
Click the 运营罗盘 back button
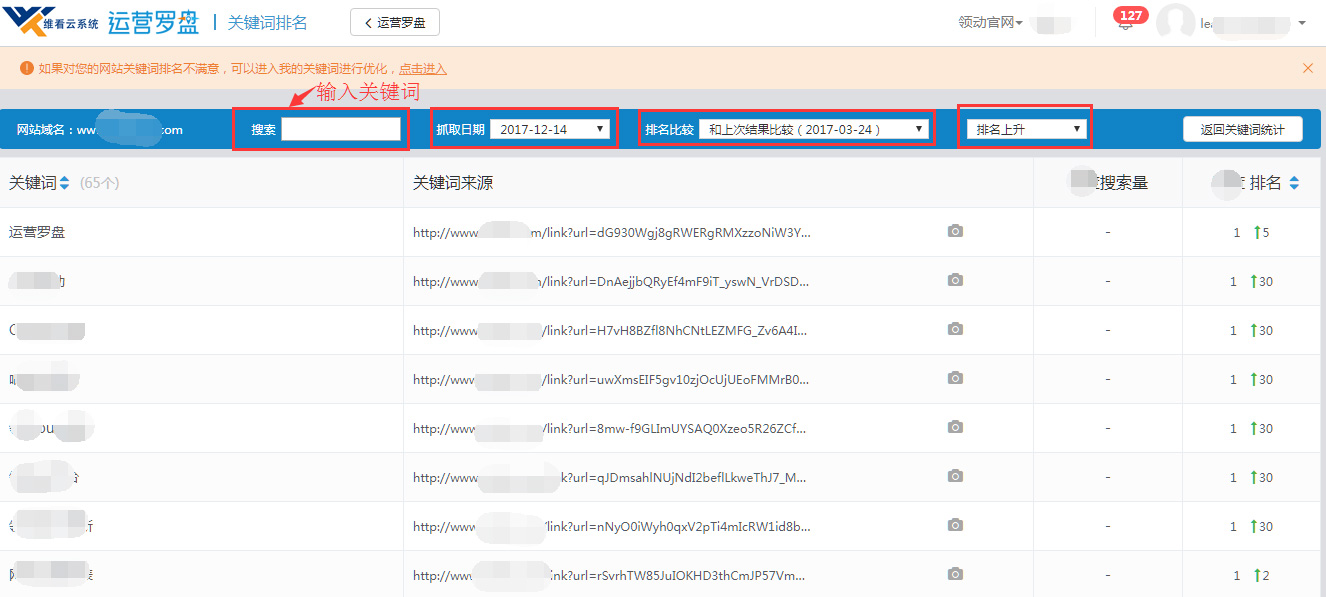[394, 22]
